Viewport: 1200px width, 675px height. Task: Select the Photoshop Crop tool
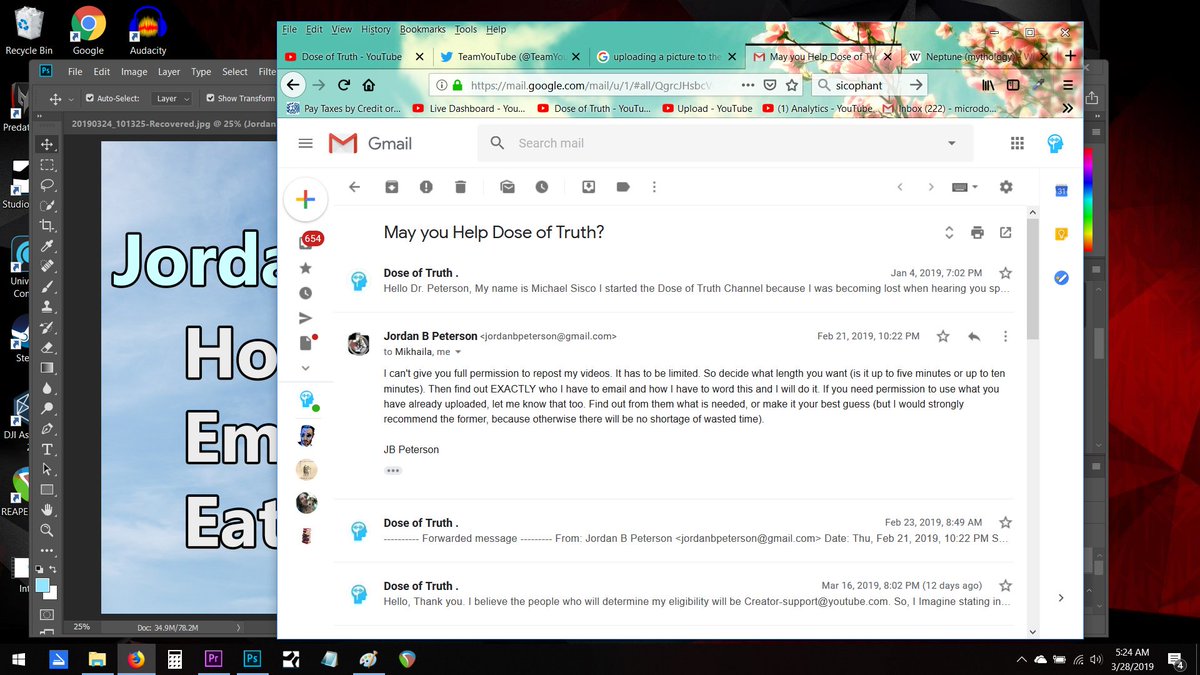pos(47,226)
